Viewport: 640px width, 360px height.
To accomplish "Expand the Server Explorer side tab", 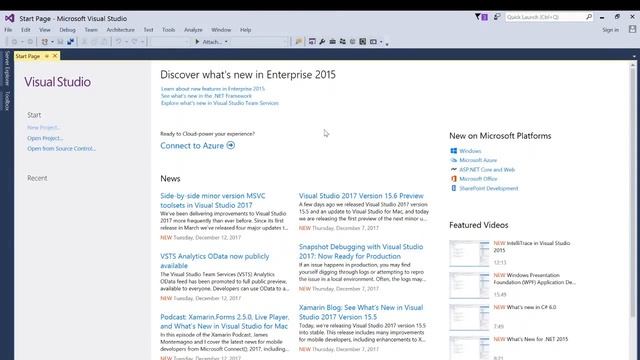I will click(7, 68).
